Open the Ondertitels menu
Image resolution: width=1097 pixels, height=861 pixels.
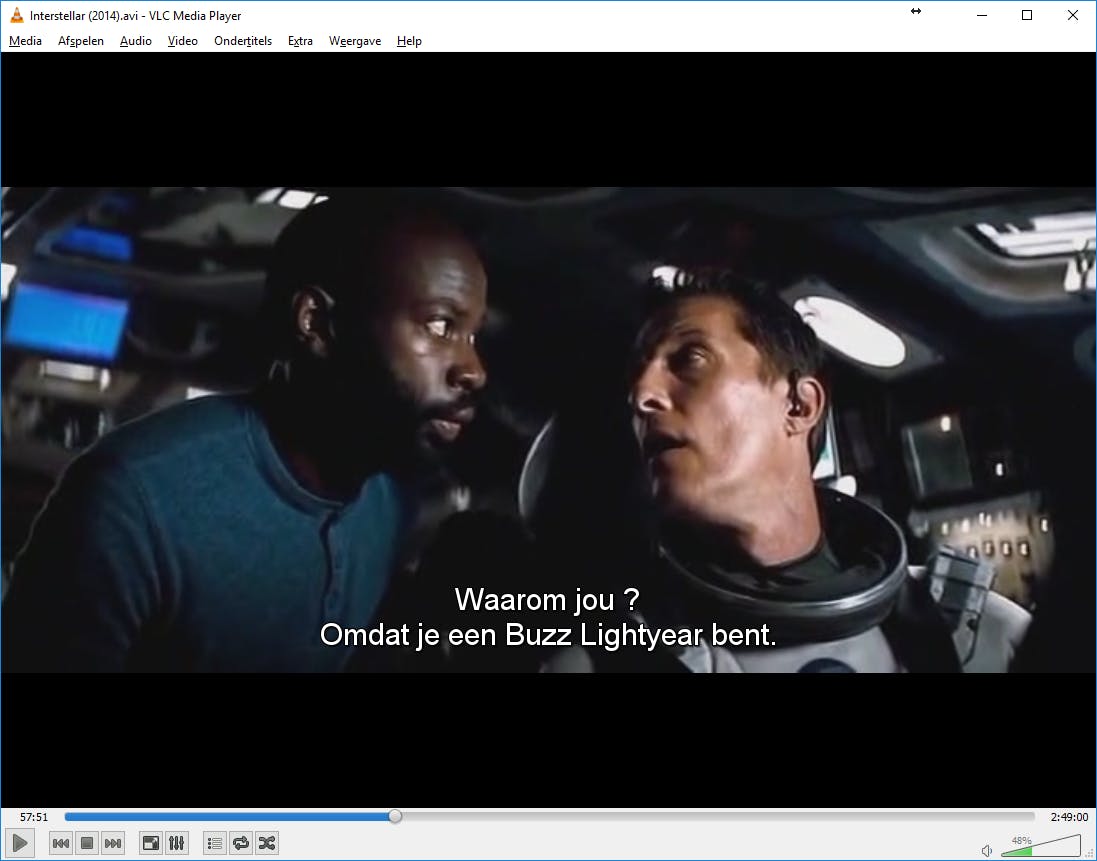pyautogui.click(x=243, y=41)
